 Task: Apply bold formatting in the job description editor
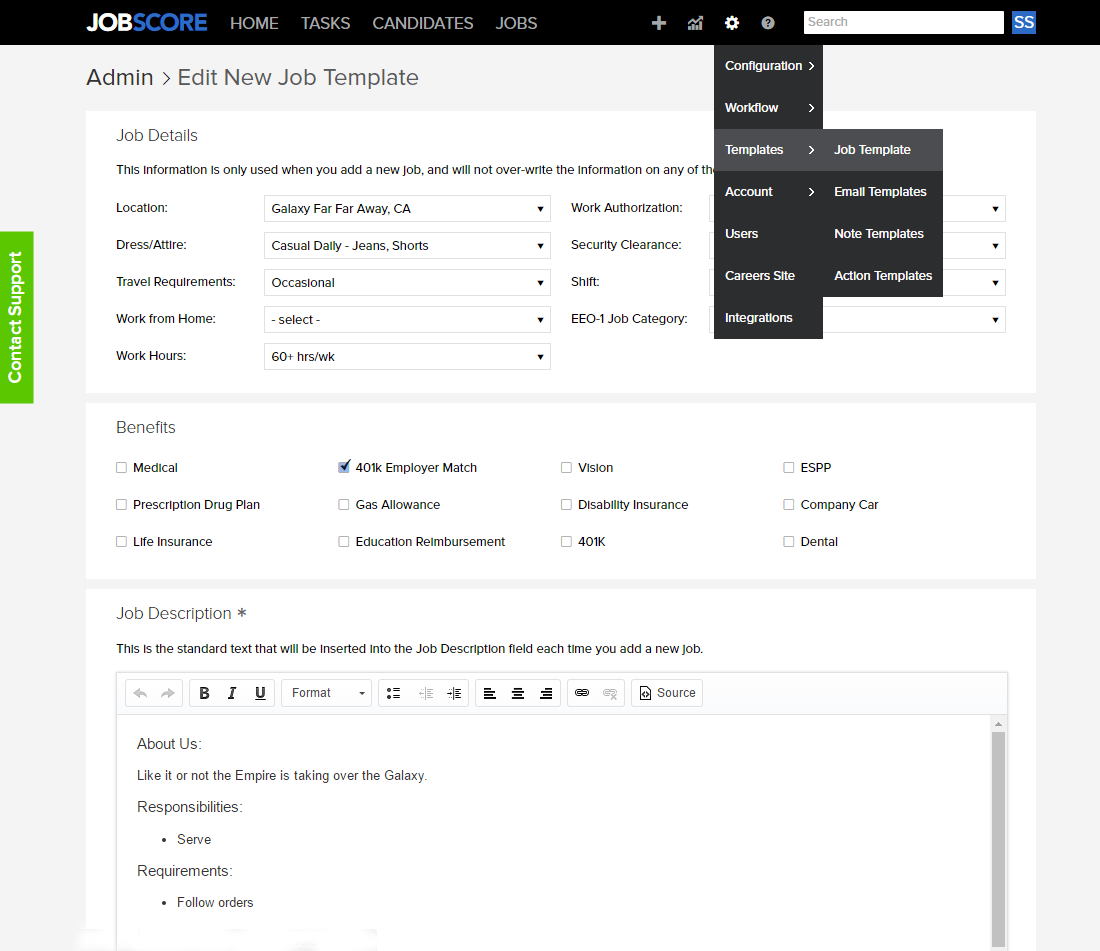pos(204,692)
